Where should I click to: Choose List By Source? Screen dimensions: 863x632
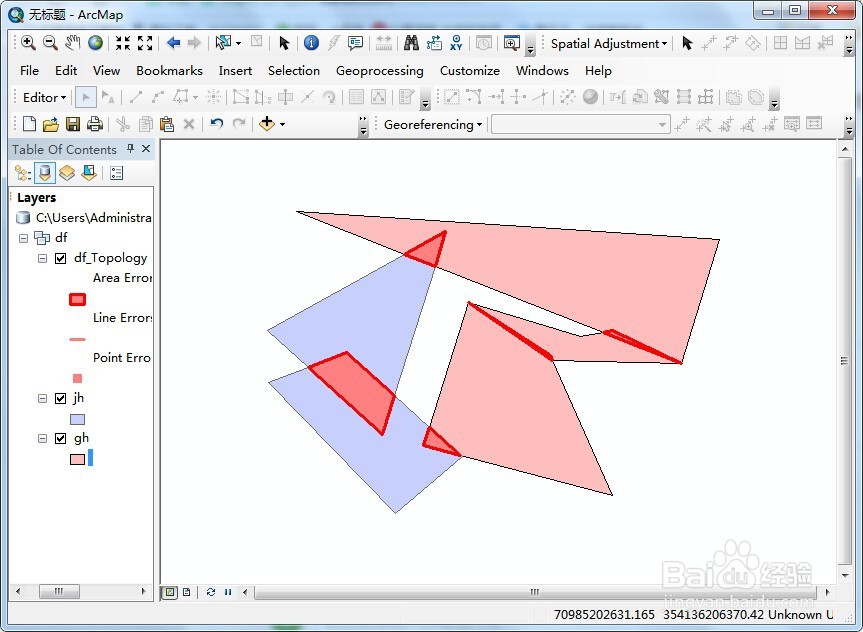click(45, 173)
